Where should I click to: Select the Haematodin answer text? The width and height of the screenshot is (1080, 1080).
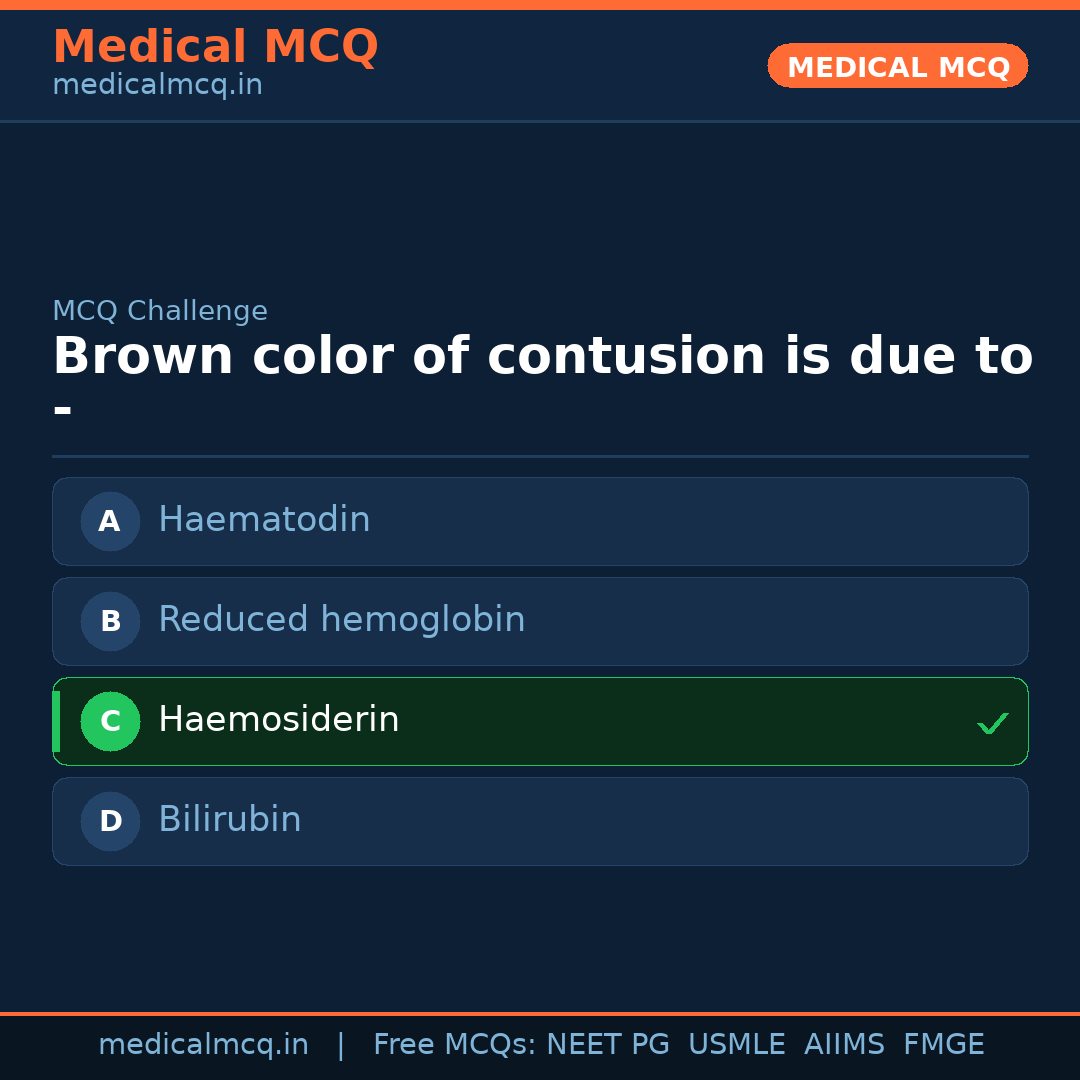pyautogui.click(x=264, y=520)
